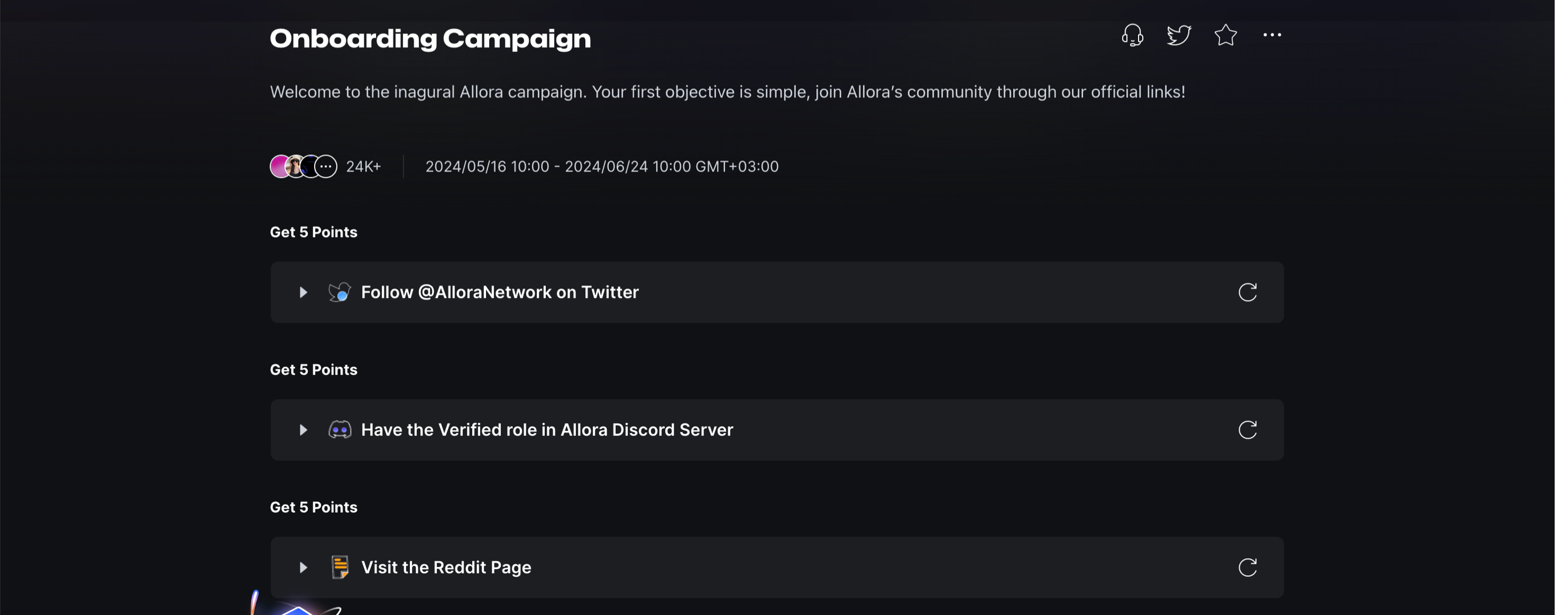Image resolution: width=1568 pixels, height=615 pixels.
Task: Open the three-dots more options menu
Action: pos(1271,35)
